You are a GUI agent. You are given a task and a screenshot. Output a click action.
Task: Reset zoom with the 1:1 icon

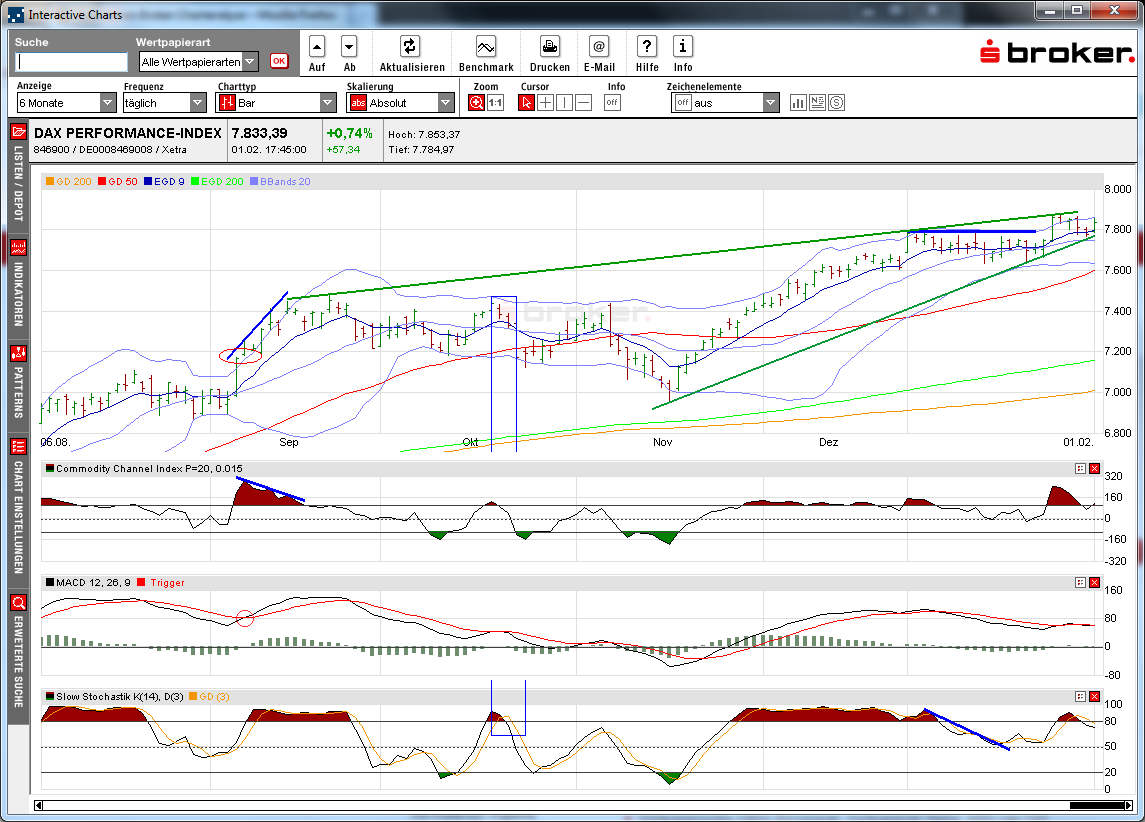click(495, 103)
